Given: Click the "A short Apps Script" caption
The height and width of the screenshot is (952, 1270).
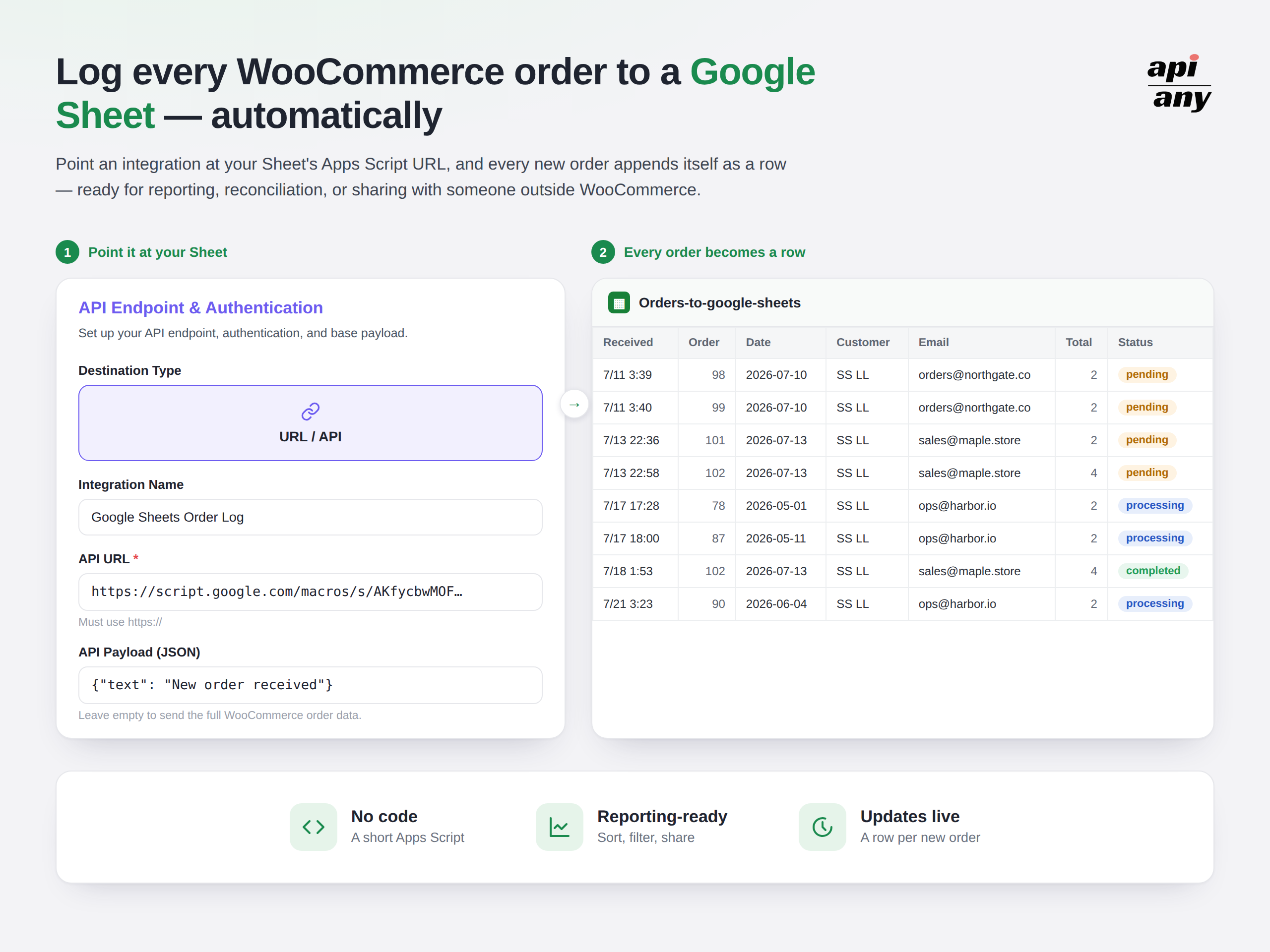Looking at the screenshot, I should tap(408, 838).
